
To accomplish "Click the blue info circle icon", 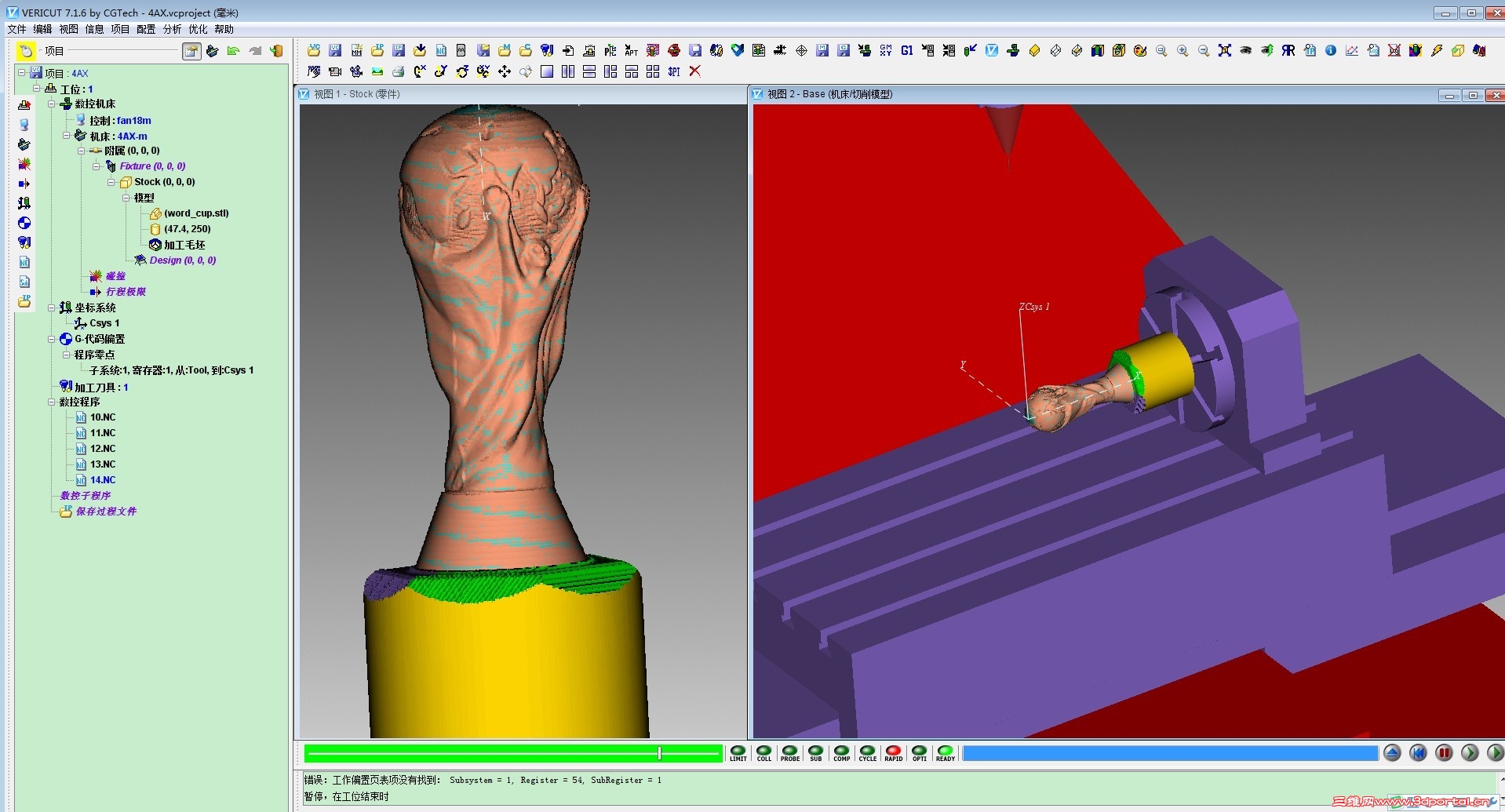I will coord(1331,50).
